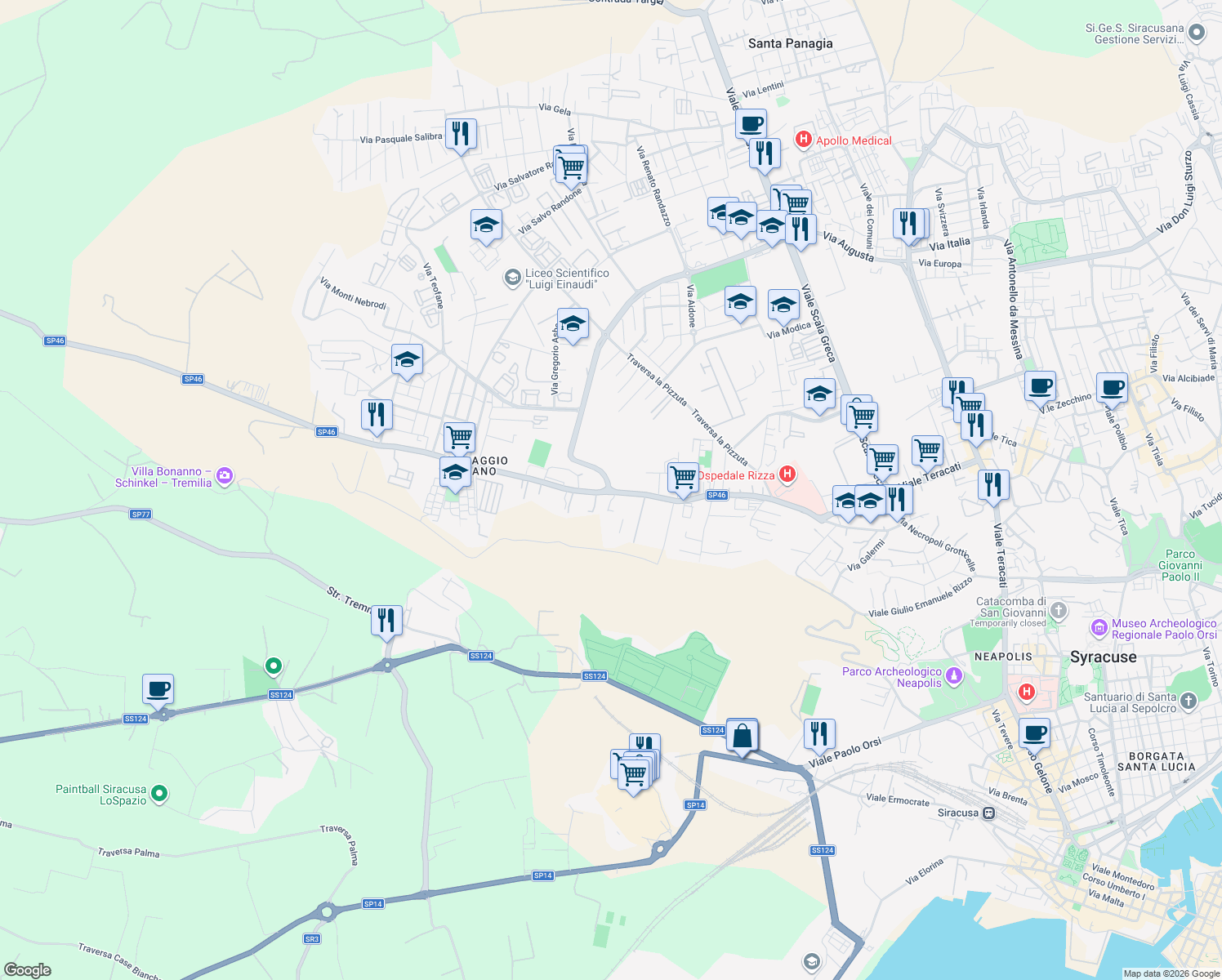The image size is (1222, 980).
Task: Click the hospital helipad icon at Ospedale Rizza
Action: (x=787, y=474)
